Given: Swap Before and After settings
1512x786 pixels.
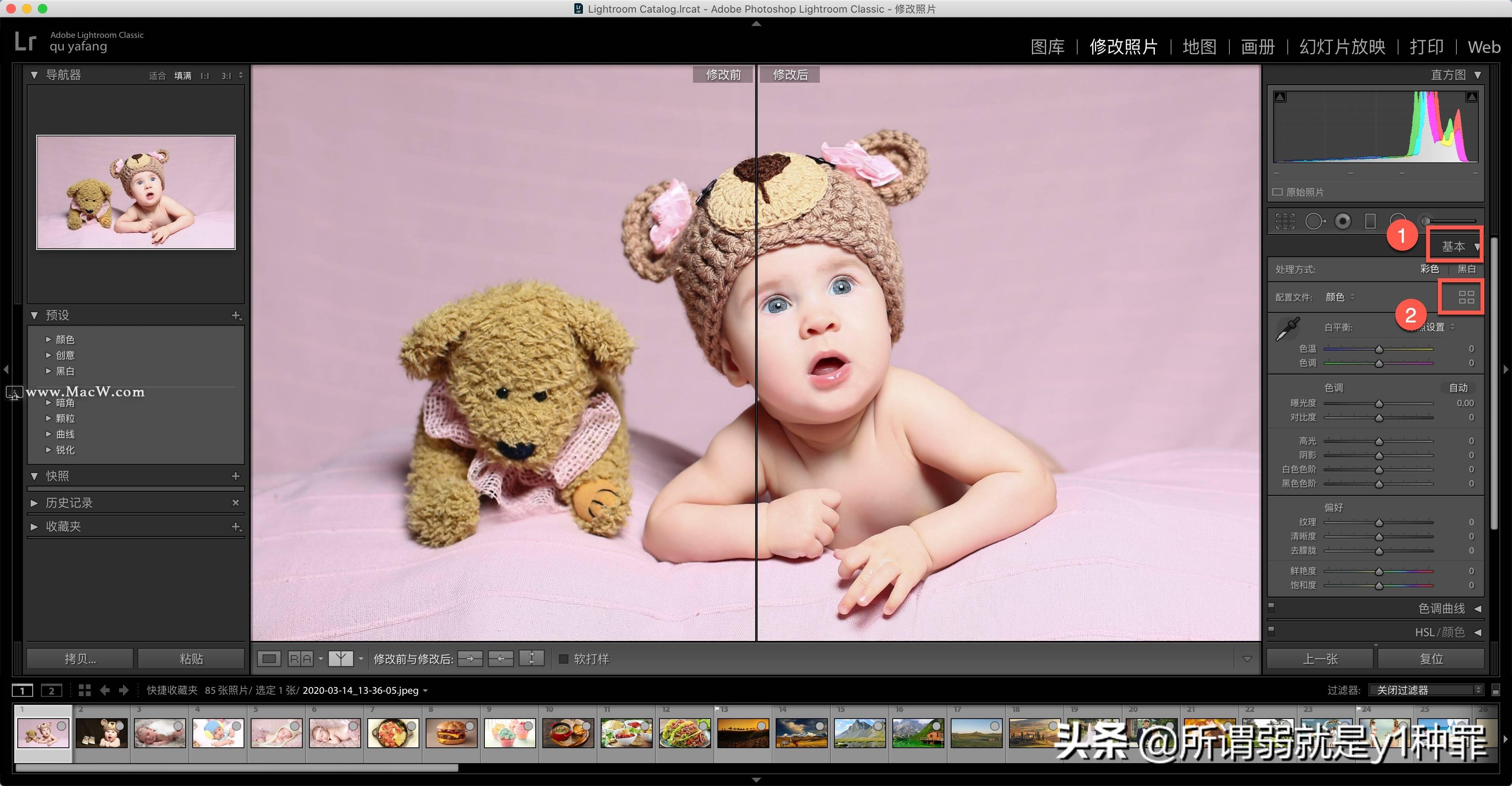Looking at the screenshot, I should [x=531, y=659].
